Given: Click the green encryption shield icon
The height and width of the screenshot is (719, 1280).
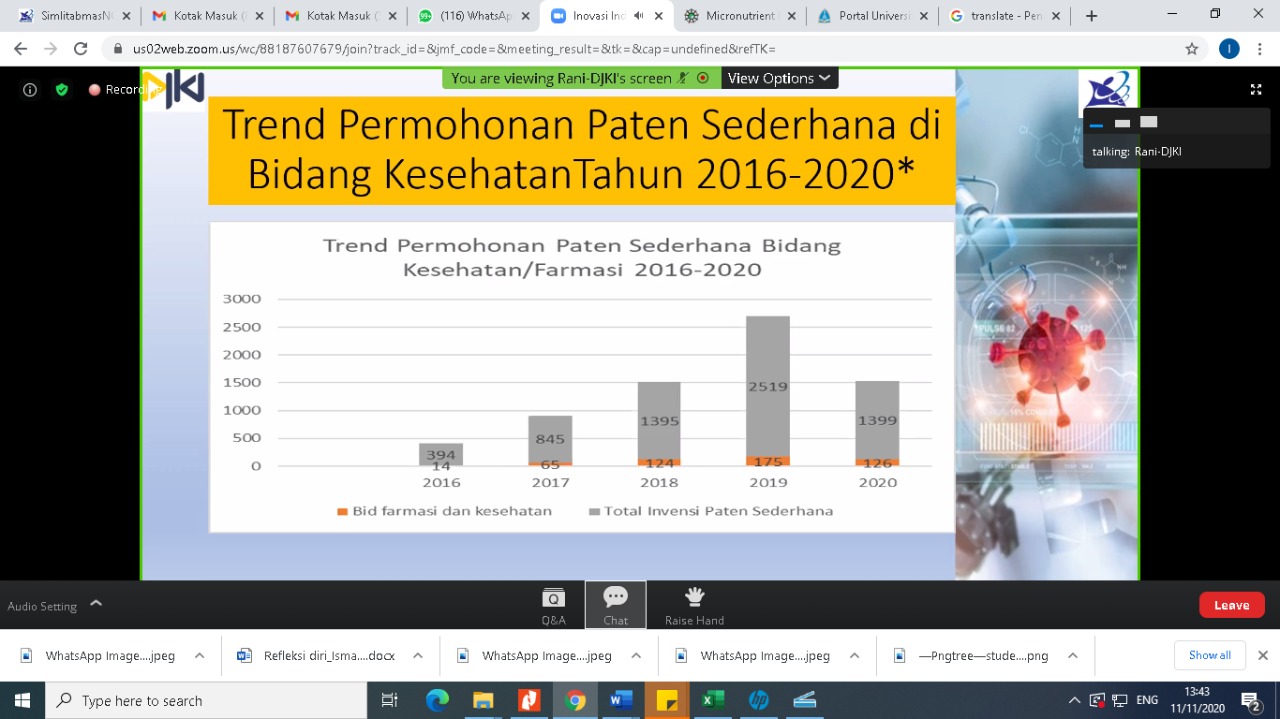Looking at the screenshot, I should (x=62, y=90).
